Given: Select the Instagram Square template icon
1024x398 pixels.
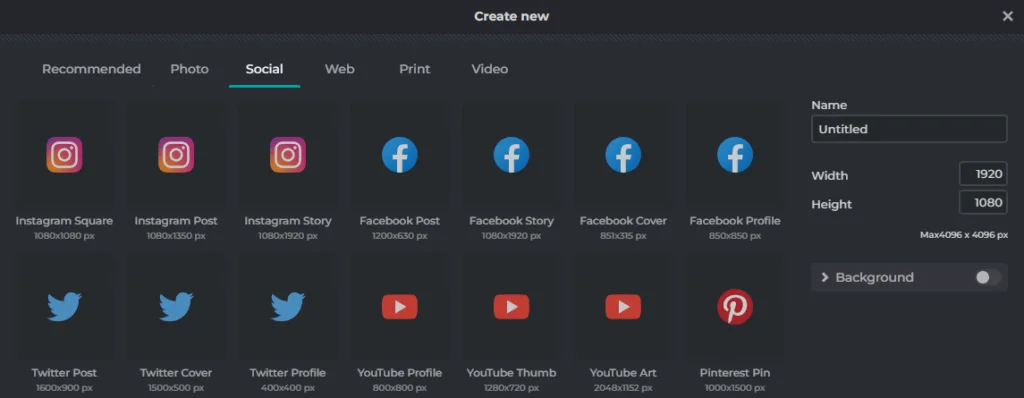Looking at the screenshot, I should (x=64, y=155).
